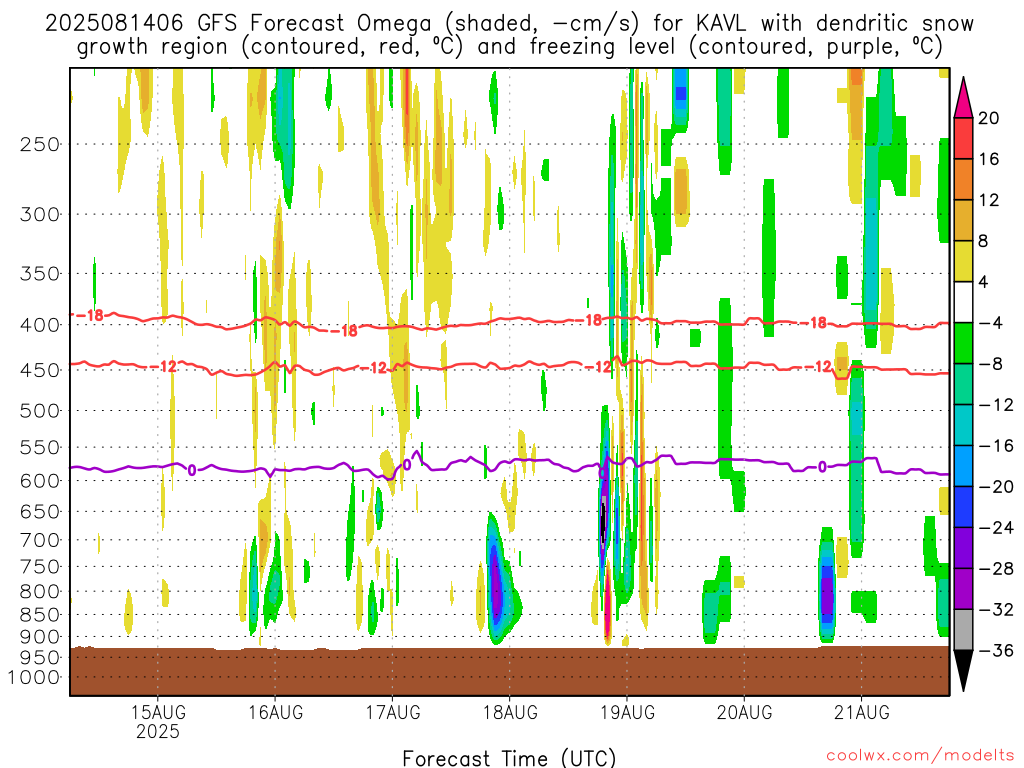Click the 20 colorbar value label

(x=989, y=118)
